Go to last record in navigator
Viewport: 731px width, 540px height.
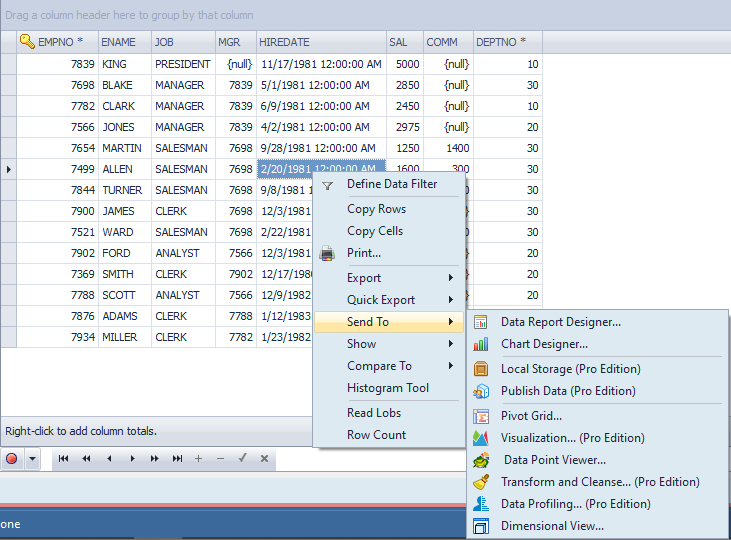[177, 459]
